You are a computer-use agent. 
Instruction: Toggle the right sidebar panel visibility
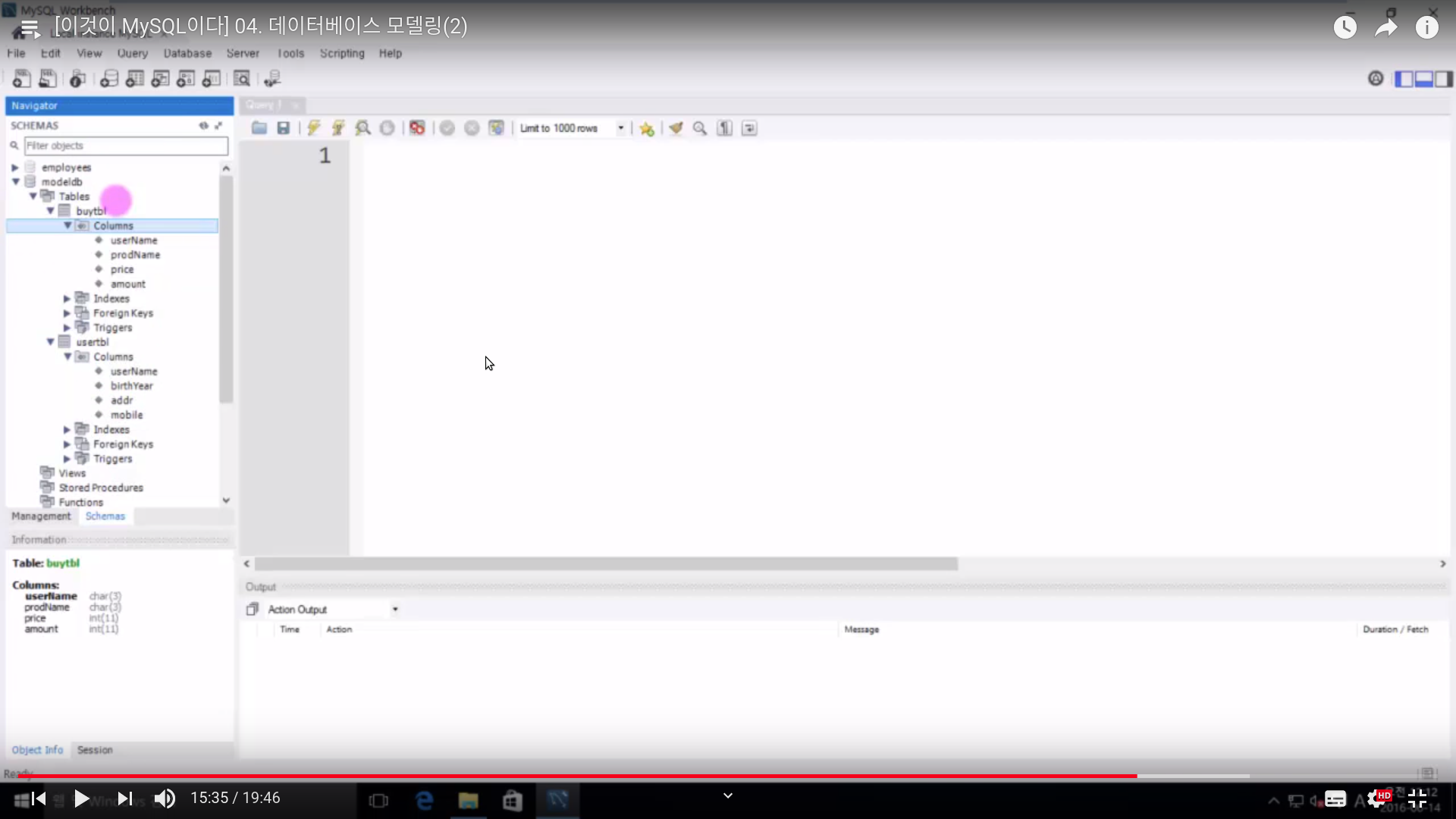tap(1444, 79)
